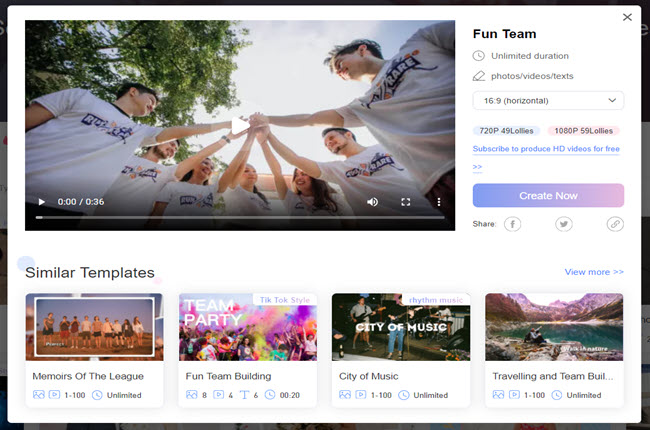Open the 16:9 (horizontal) aspect ratio dropdown

pyautogui.click(x=548, y=100)
